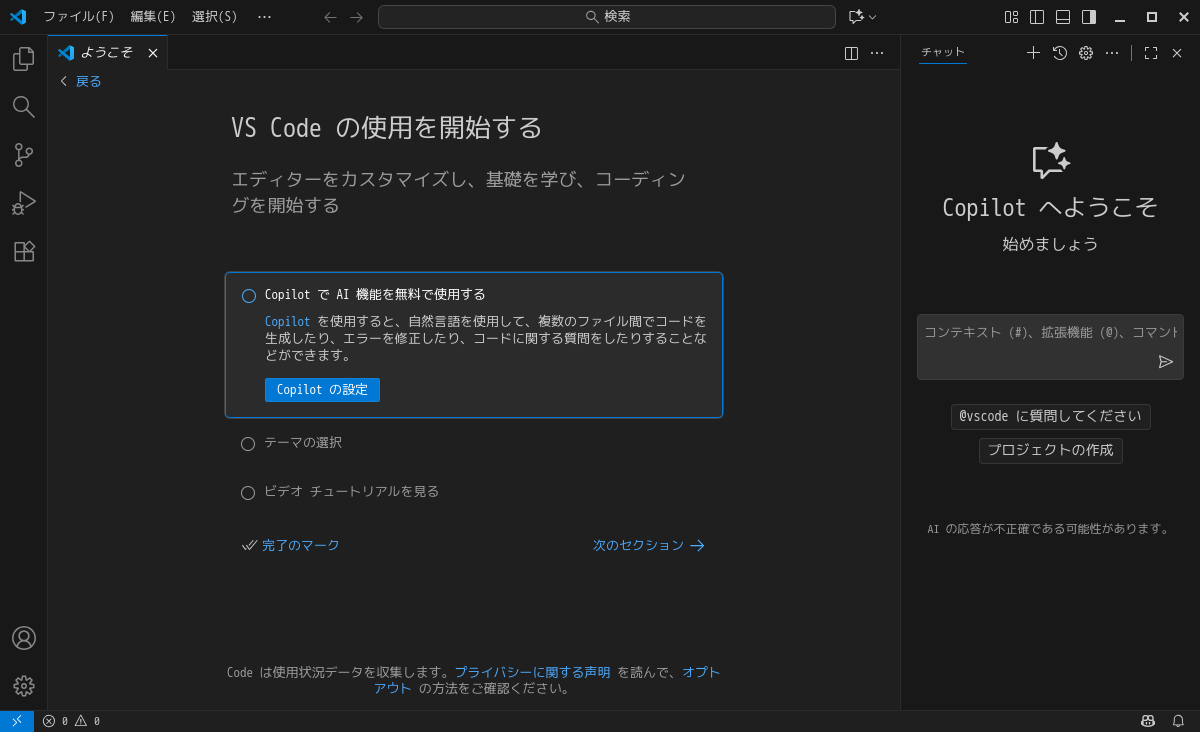This screenshot has height=732, width=1200.
Task: Start a new chat with plus icon
Action: tap(1034, 53)
